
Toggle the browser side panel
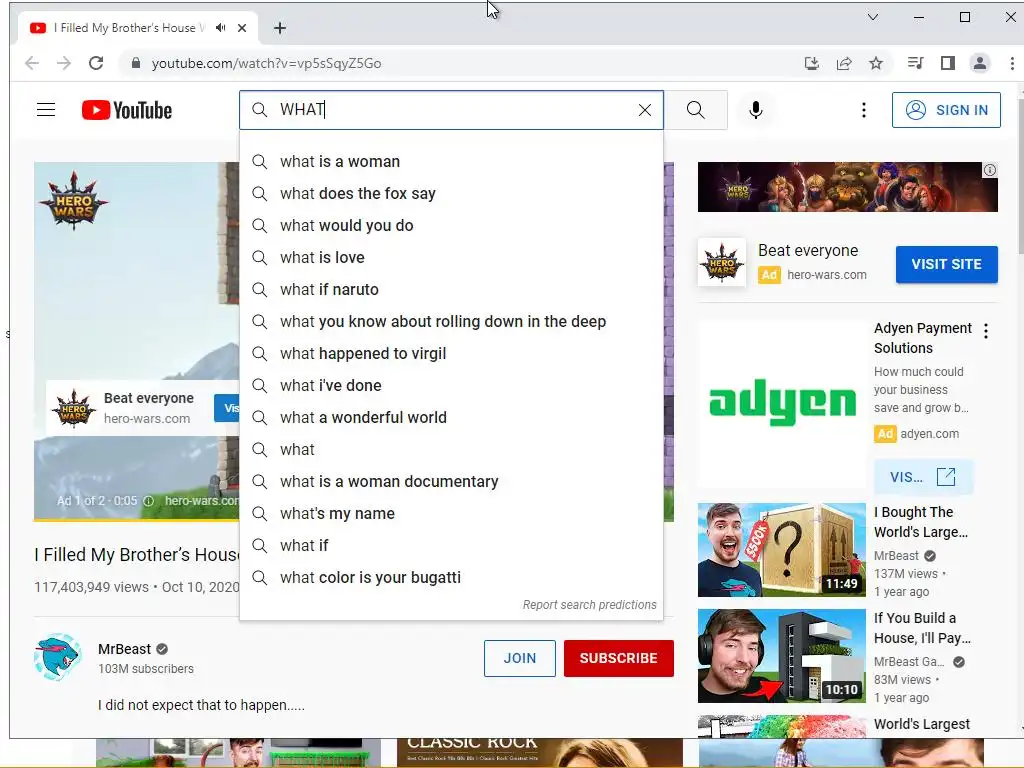click(948, 63)
